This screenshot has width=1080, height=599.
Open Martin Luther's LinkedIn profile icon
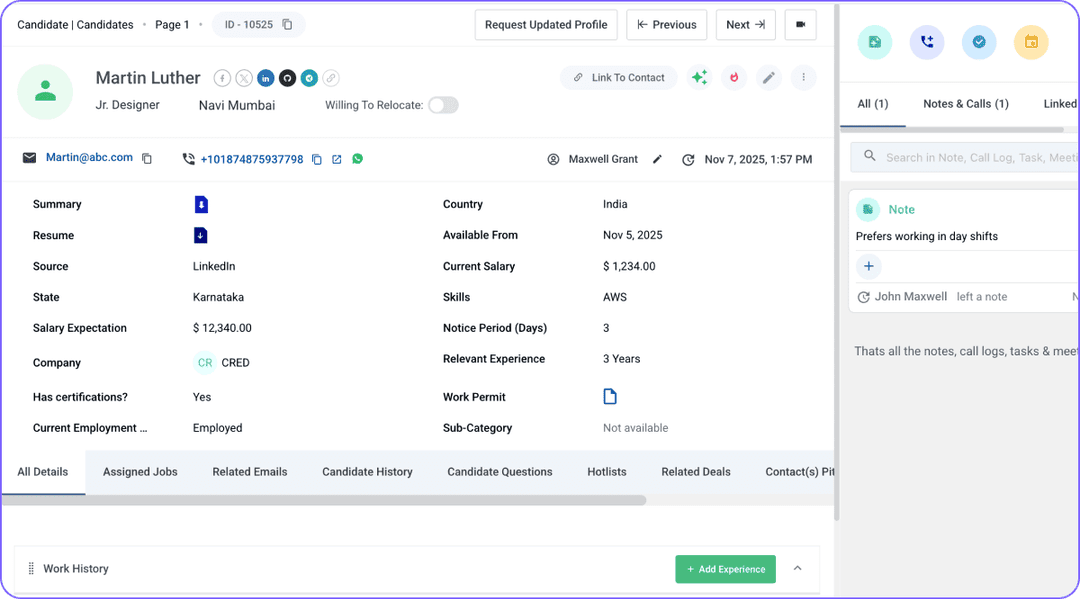tap(265, 77)
